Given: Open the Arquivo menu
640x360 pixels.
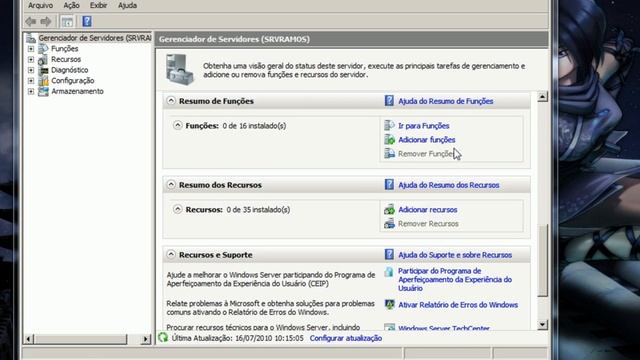Looking at the screenshot, I should (x=40, y=6).
